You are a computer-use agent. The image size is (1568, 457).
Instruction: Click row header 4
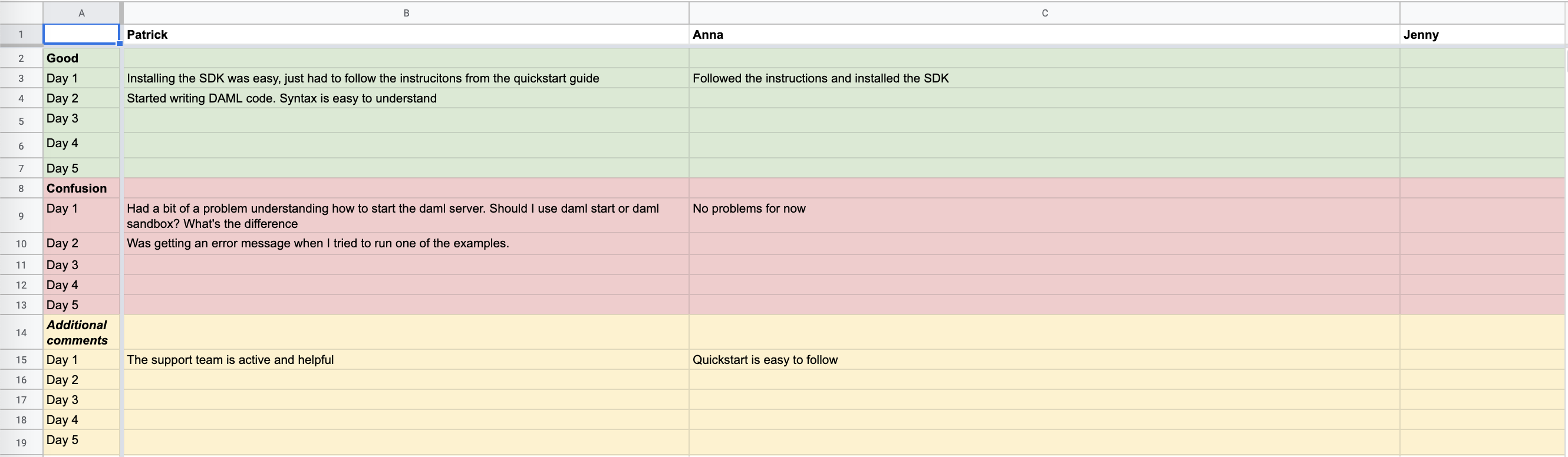click(x=21, y=98)
